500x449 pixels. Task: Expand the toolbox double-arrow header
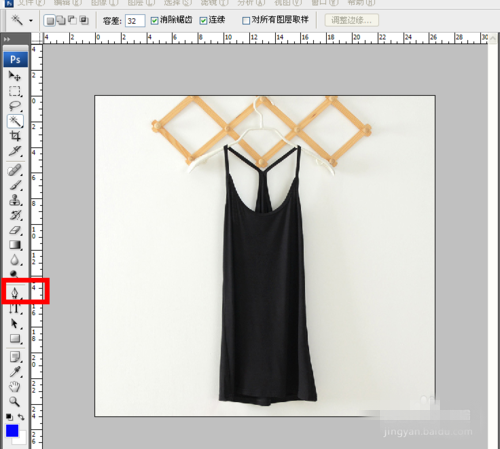pyautogui.click(x=7, y=39)
